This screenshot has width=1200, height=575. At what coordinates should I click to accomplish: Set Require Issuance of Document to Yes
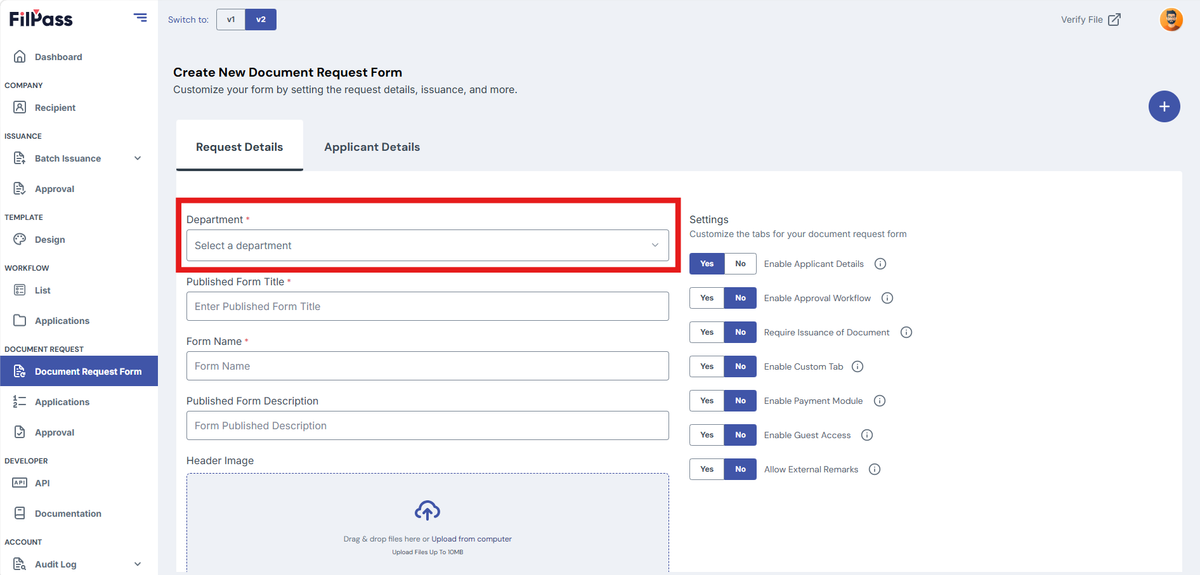pyautogui.click(x=707, y=332)
